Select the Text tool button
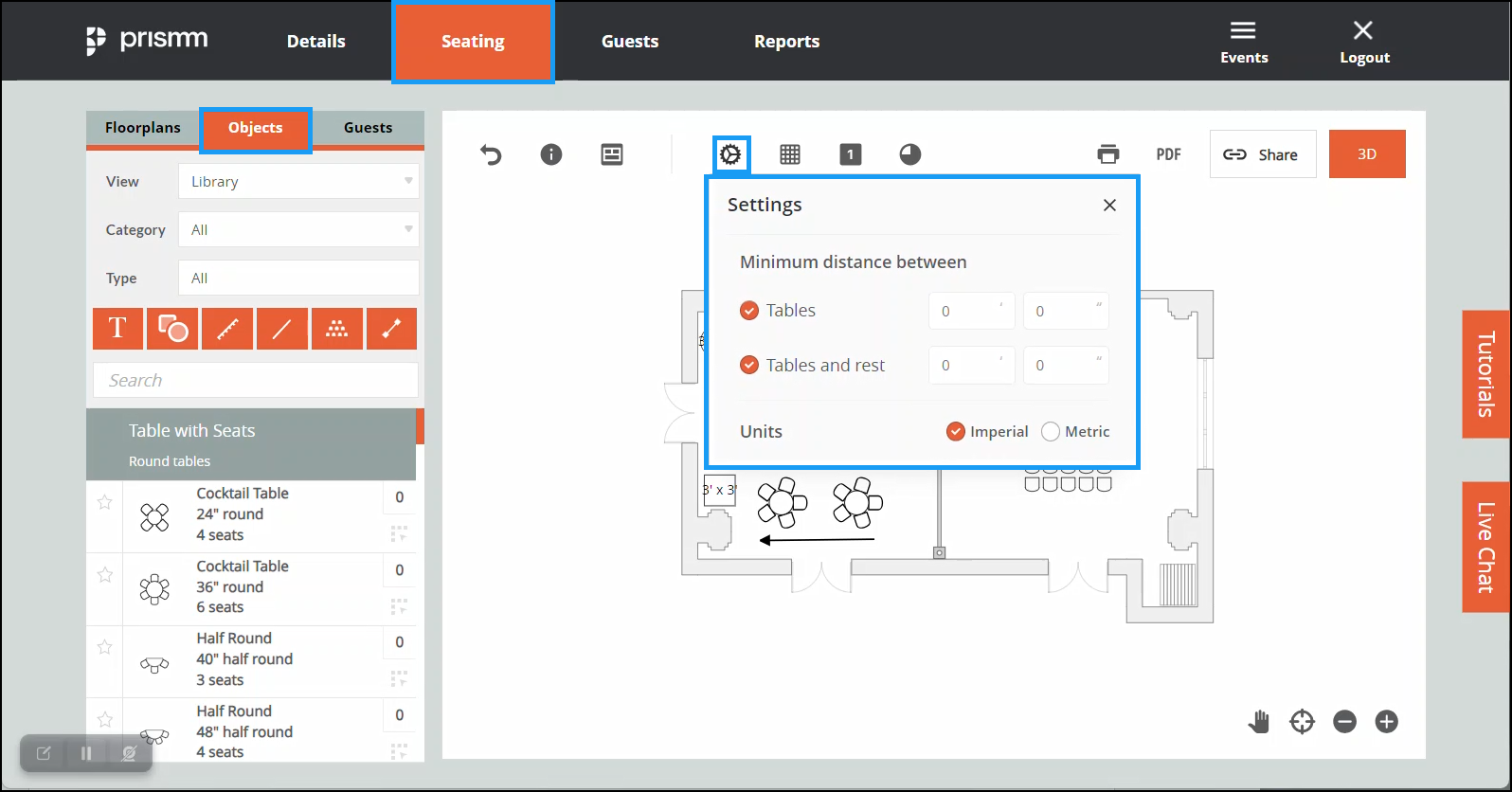Viewport: 1512px width, 792px height. pos(117,329)
